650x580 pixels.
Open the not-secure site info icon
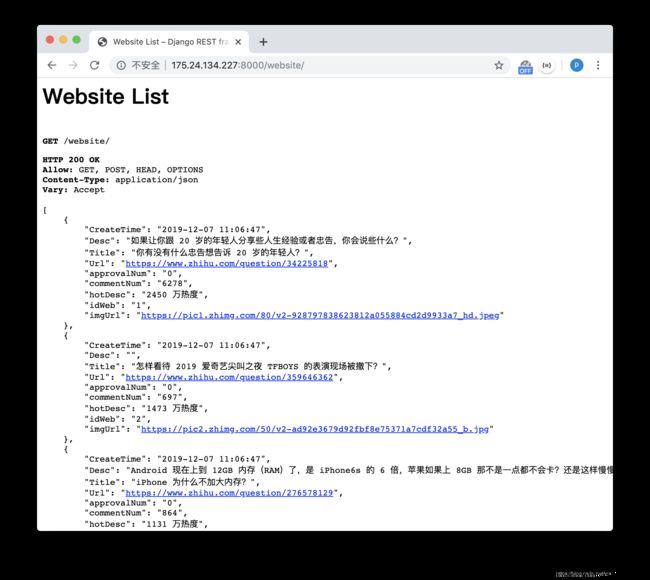coord(121,65)
